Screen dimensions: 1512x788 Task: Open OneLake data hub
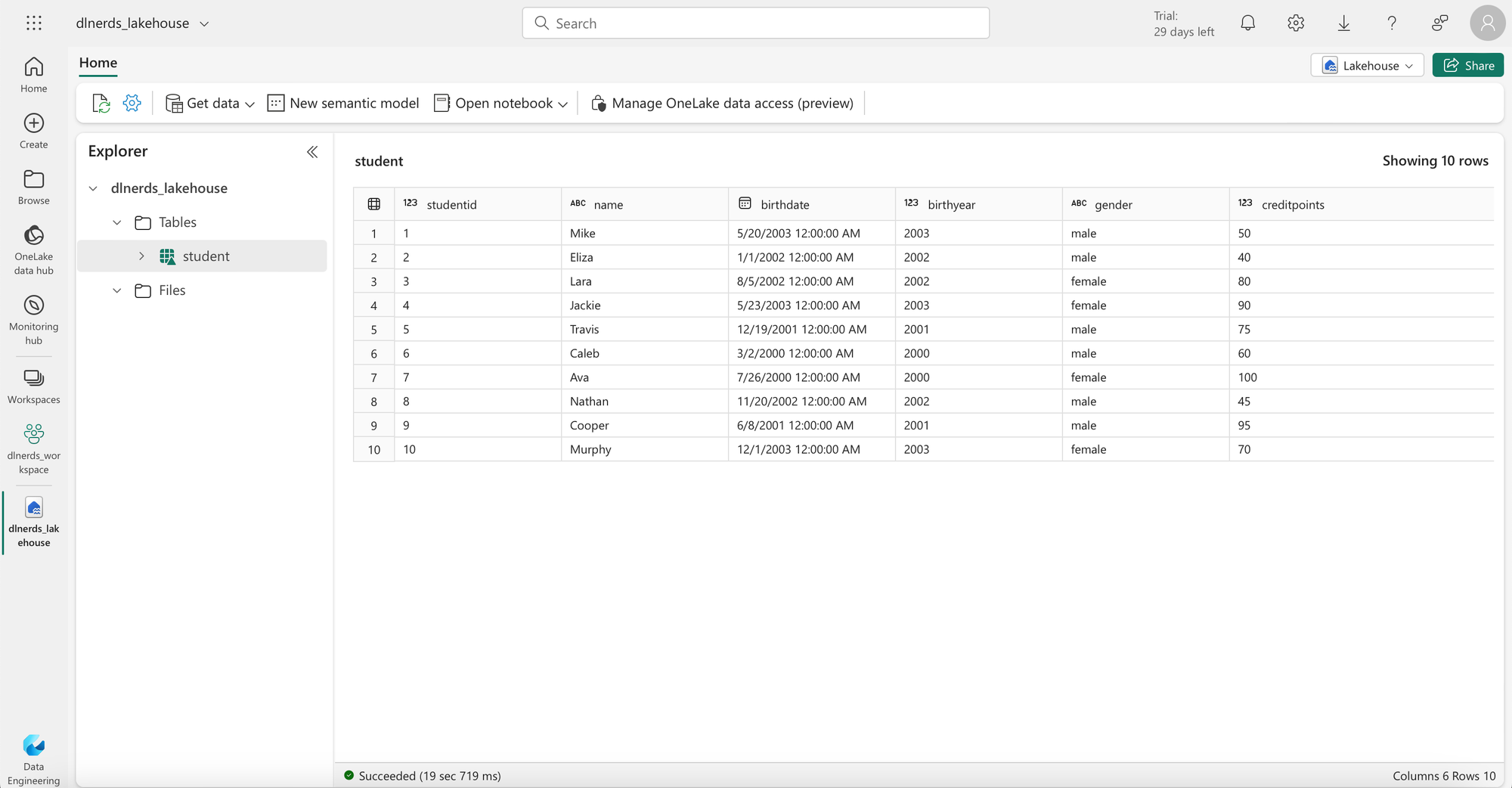[34, 250]
